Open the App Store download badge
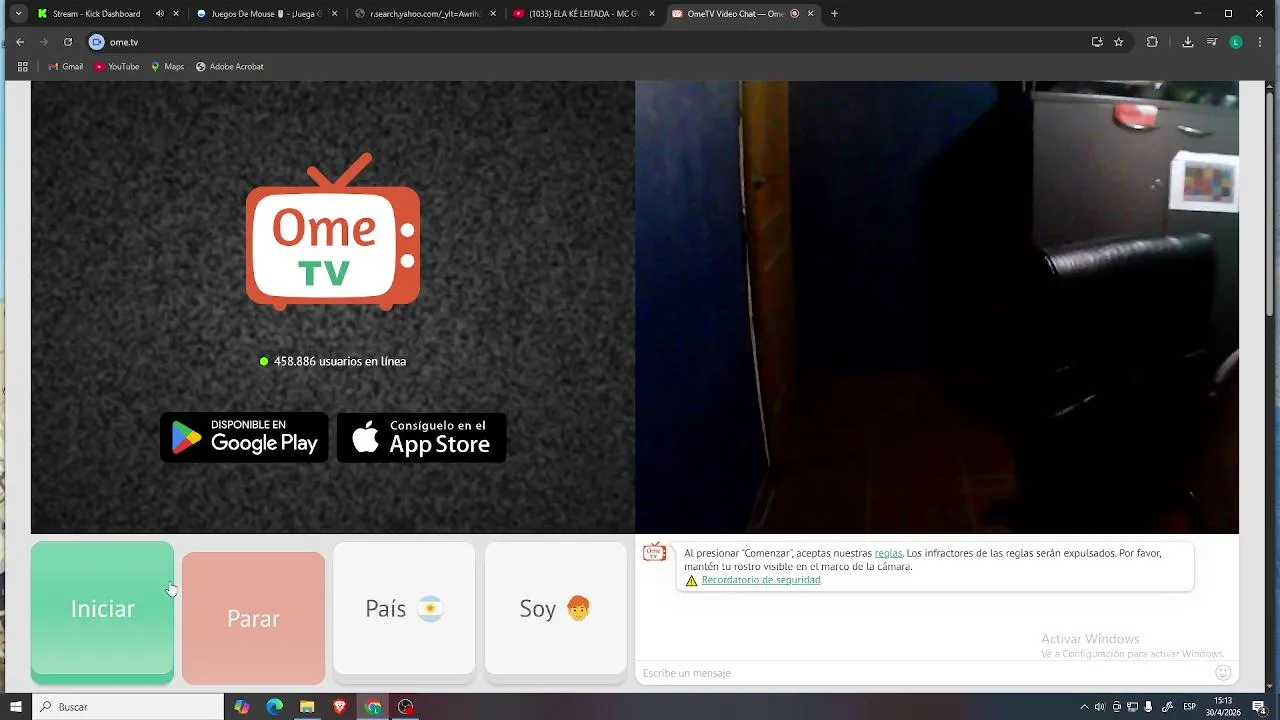Image resolution: width=1280 pixels, height=720 pixels. click(421, 437)
